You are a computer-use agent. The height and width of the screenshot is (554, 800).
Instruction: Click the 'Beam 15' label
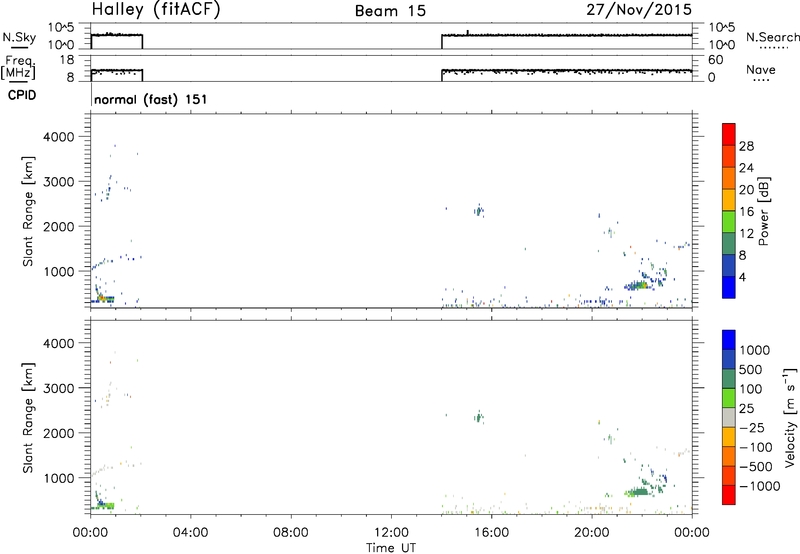point(390,11)
